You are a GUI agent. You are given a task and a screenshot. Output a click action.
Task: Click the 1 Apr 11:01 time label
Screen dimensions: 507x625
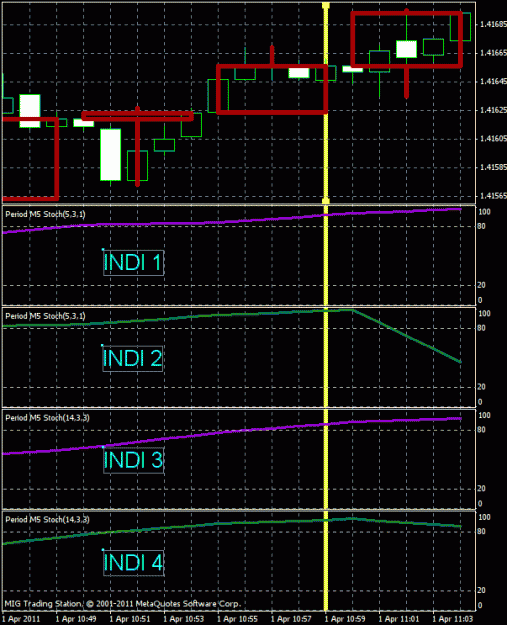coord(399,619)
